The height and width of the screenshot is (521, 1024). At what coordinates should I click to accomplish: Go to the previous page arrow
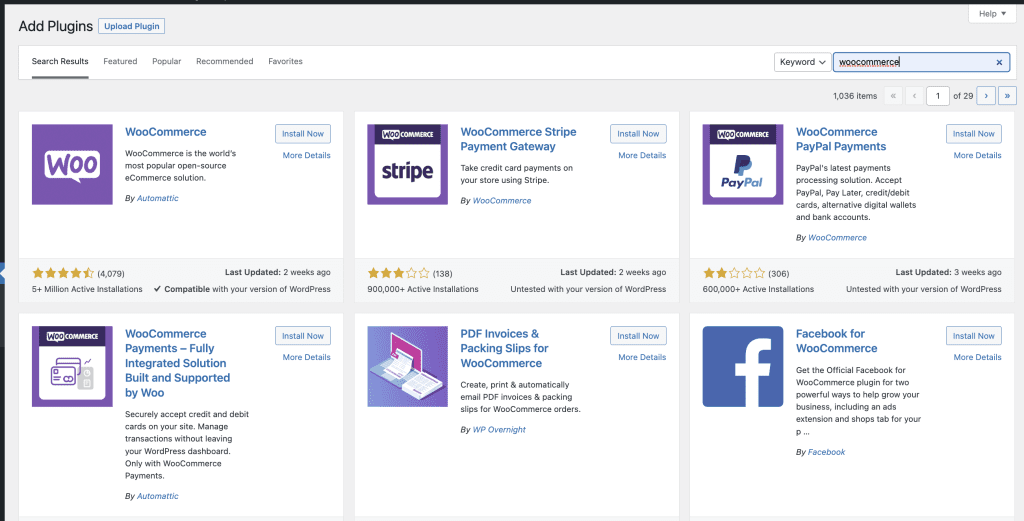click(x=914, y=96)
